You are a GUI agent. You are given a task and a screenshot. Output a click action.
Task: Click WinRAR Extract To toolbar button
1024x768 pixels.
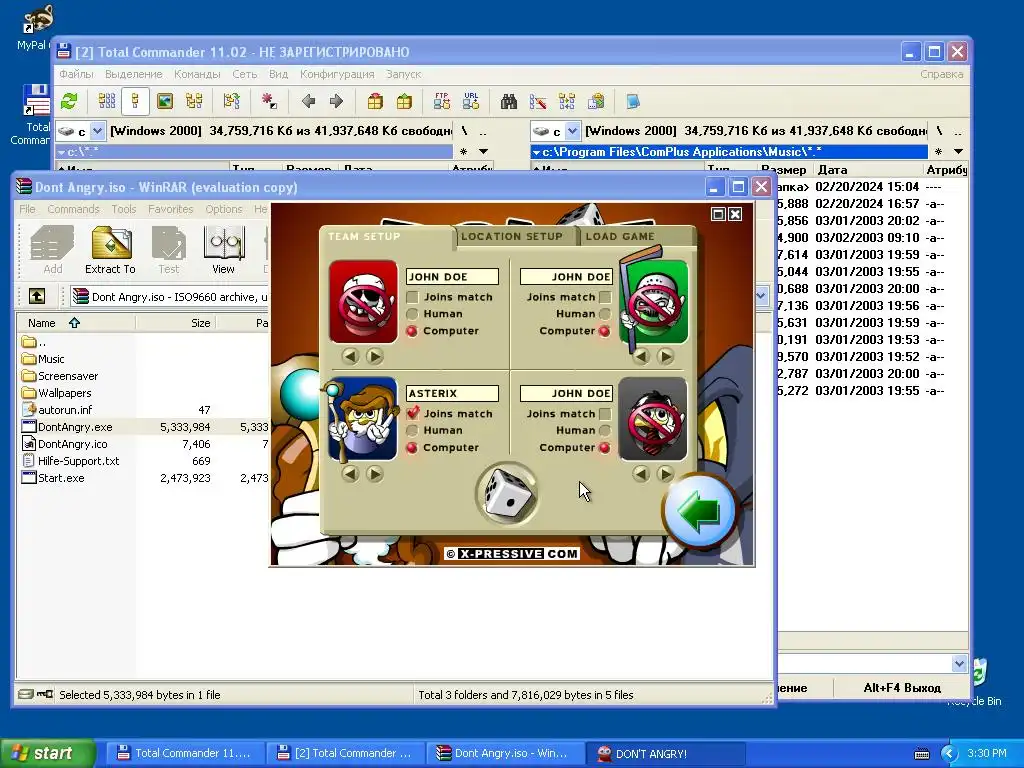[x=110, y=250]
